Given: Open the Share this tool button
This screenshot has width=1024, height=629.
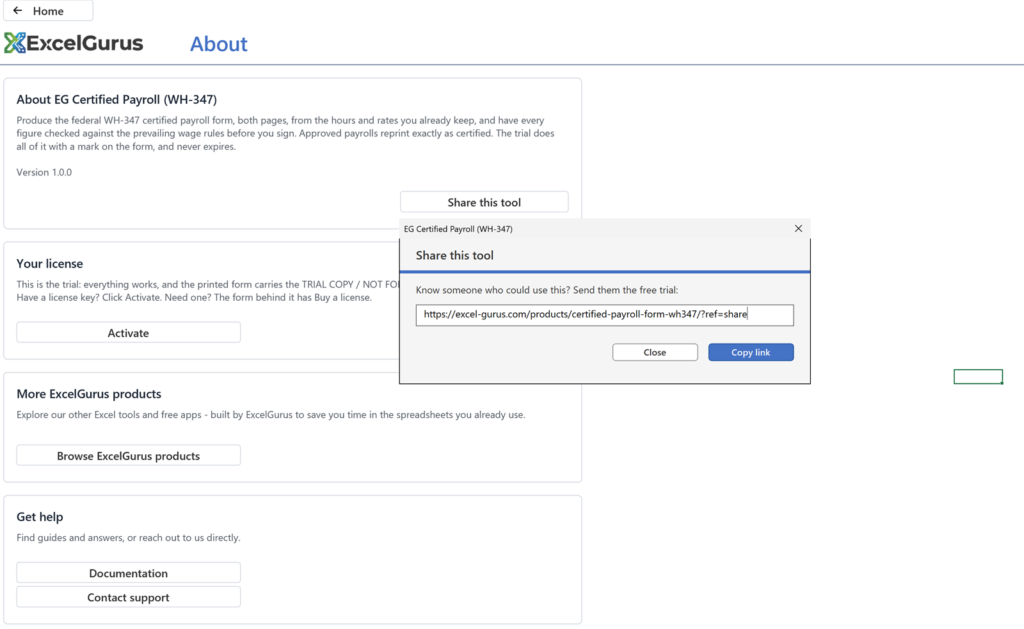Looking at the screenshot, I should point(484,202).
